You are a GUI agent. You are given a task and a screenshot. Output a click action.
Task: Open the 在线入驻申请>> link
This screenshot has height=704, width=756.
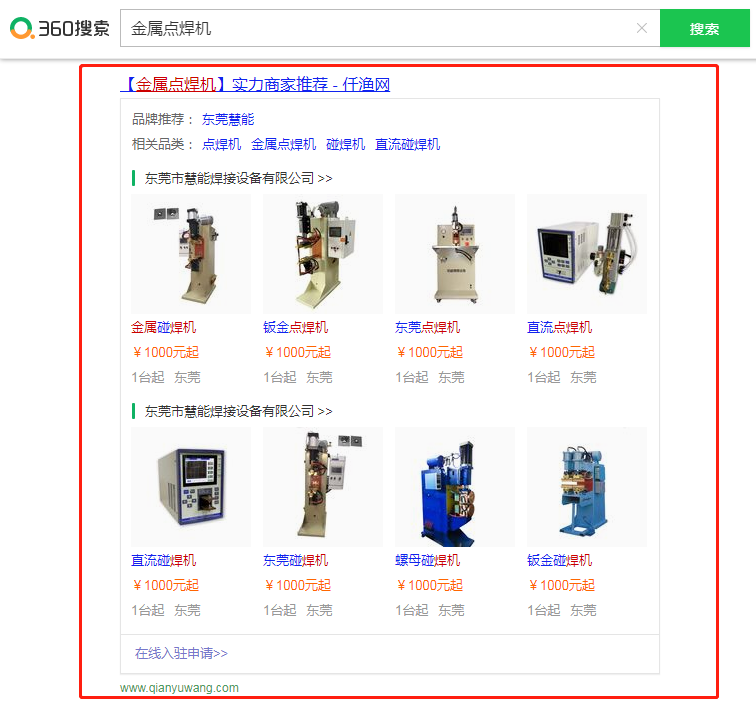pos(181,653)
